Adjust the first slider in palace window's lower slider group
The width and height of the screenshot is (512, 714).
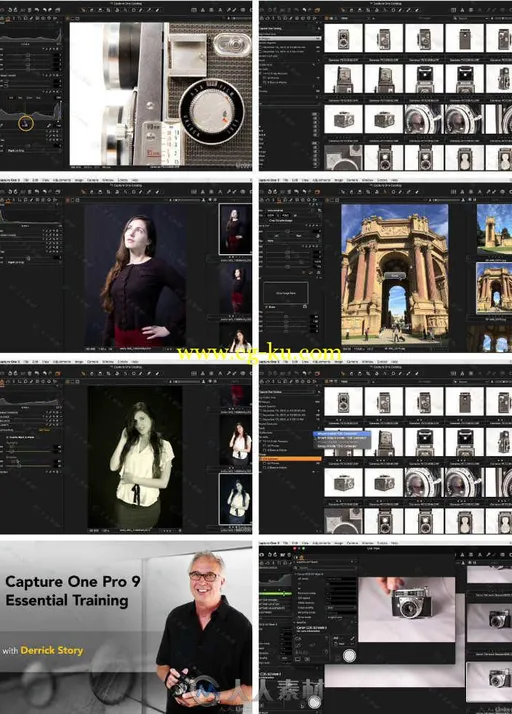(x=287, y=316)
